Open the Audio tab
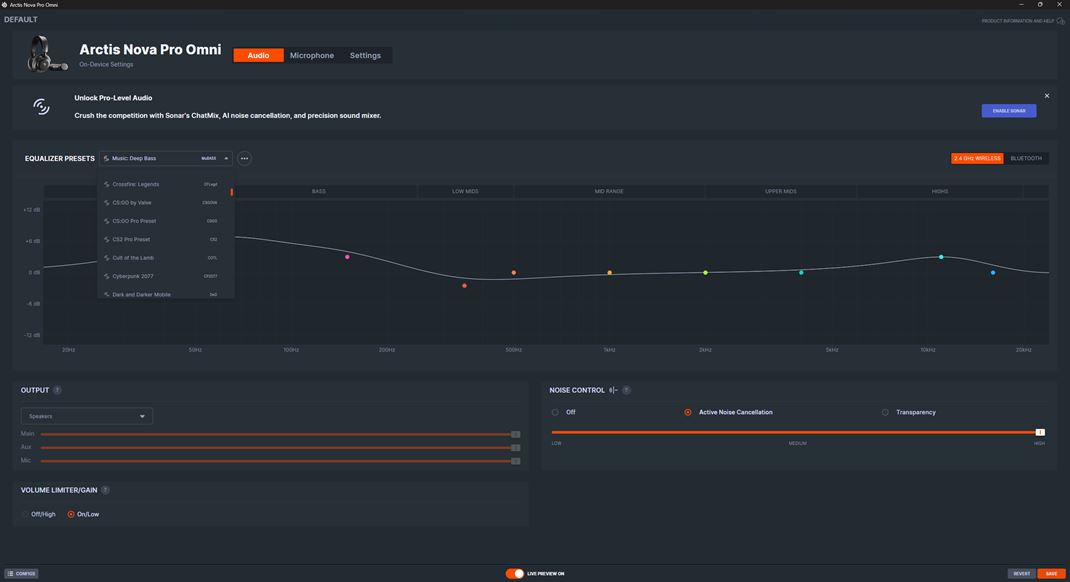This screenshot has width=1070, height=582. (x=259, y=55)
